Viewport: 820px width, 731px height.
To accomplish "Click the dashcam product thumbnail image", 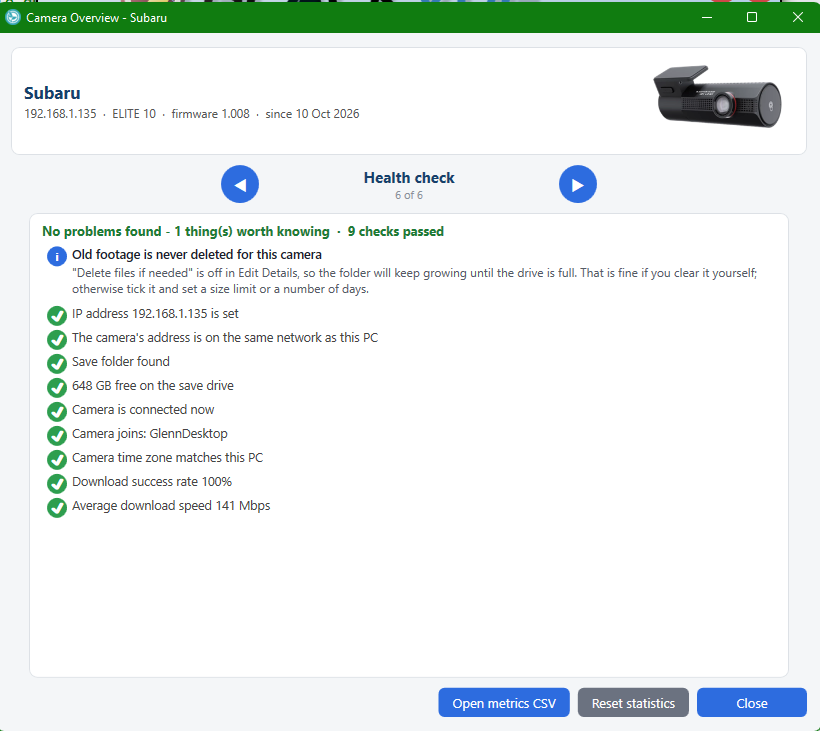I will 717,97.
